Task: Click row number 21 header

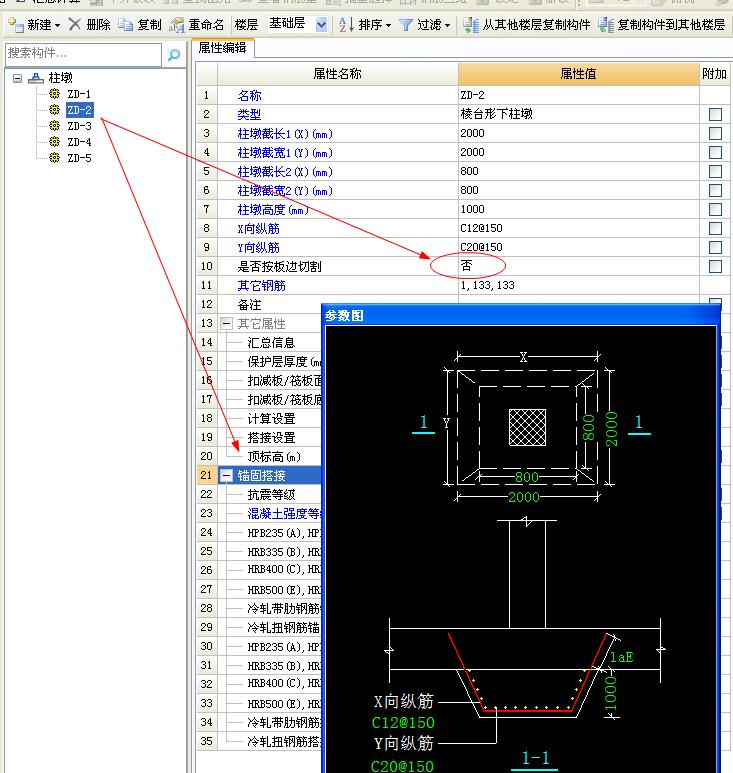Action: pyautogui.click(x=207, y=475)
